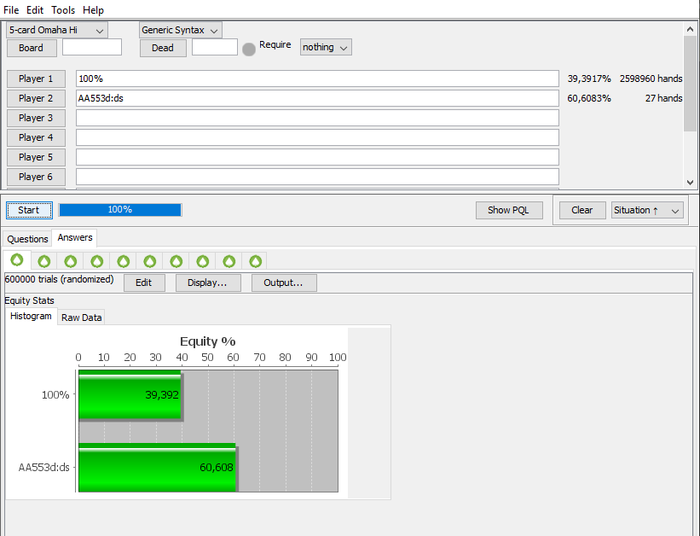Click the Display... button
The image size is (700, 536).
(208, 283)
